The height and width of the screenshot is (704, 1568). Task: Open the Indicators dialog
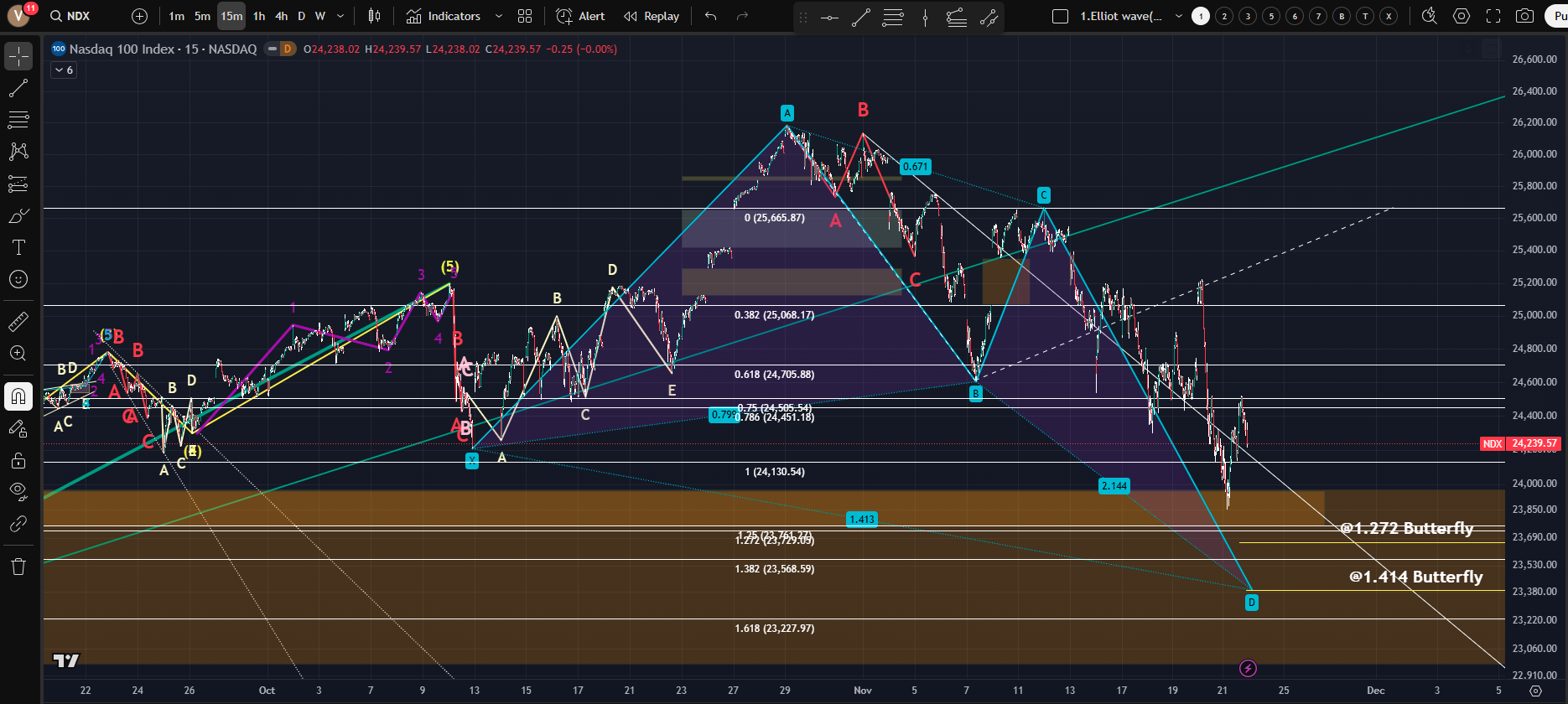click(x=444, y=16)
